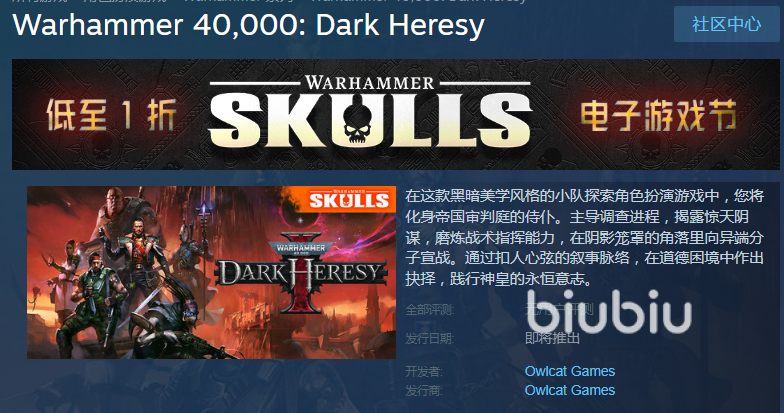
Task: Click the game description paragraph
Action: click(x=584, y=237)
